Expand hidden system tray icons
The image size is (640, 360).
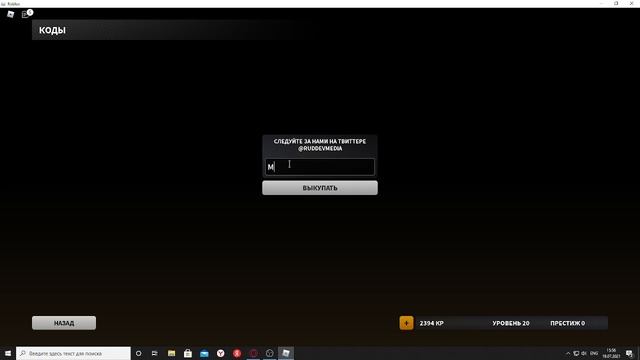pyautogui.click(x=568, y=353)
